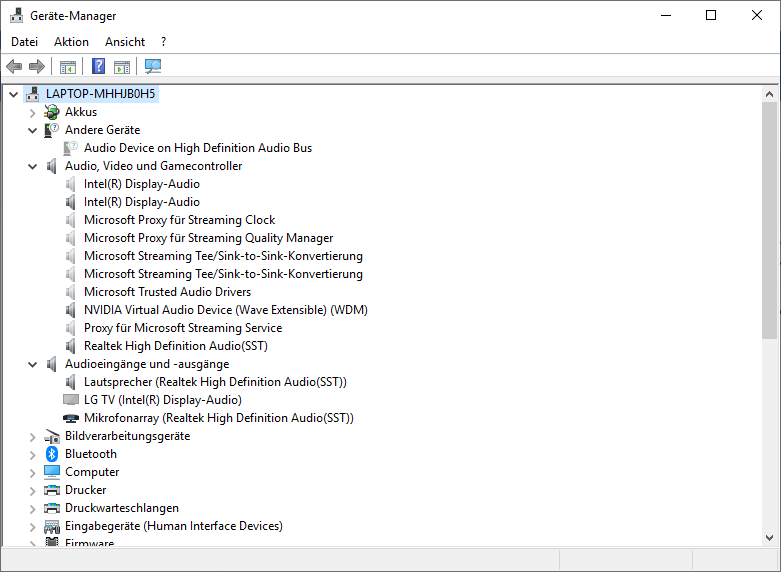Select Mikrofonarray (Realtek High Definition Audio(SST)) text
Viewport: 781px width, 572px height.
coord(219,418)
